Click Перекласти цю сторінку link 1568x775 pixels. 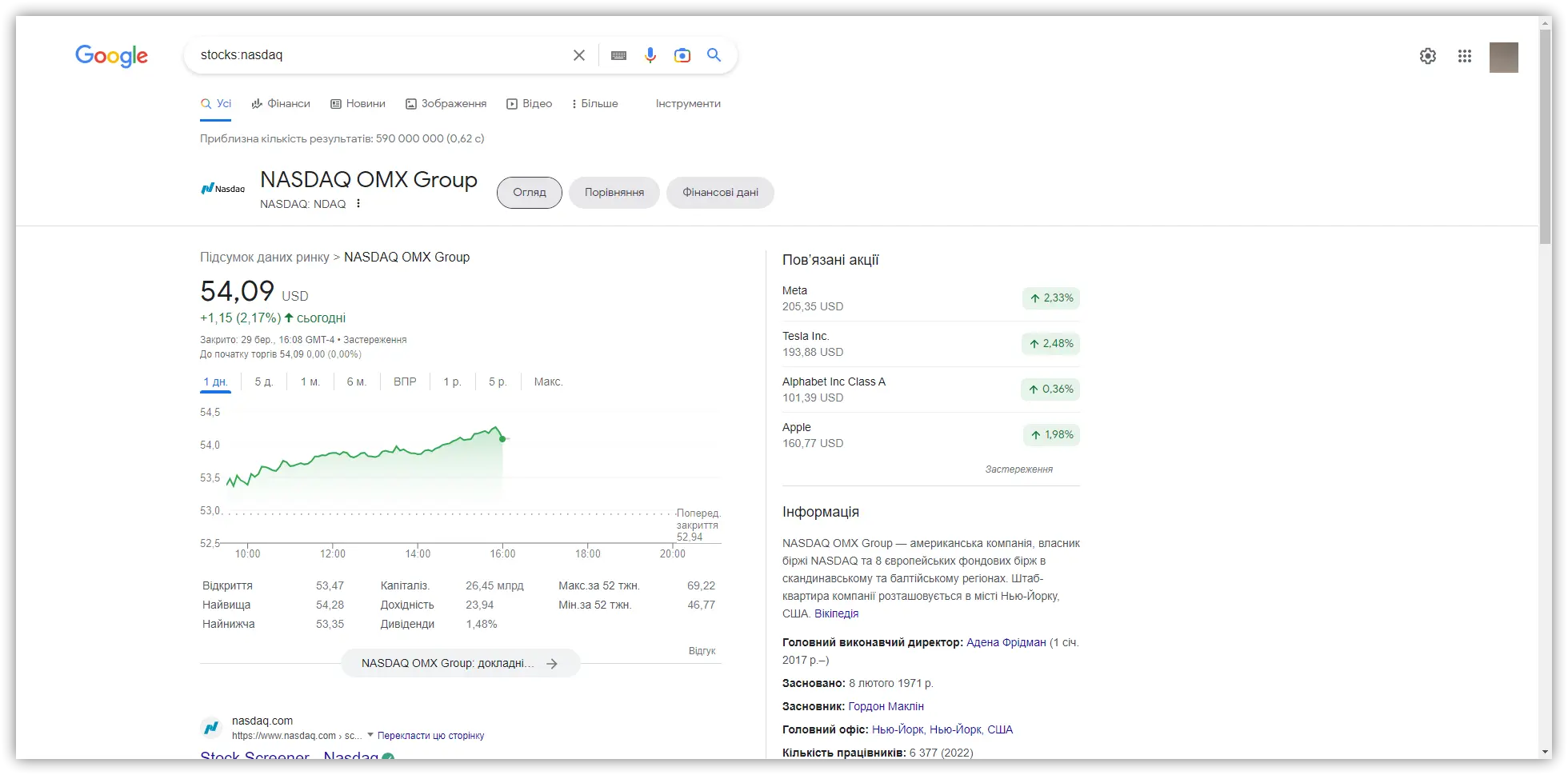point(430,736)
